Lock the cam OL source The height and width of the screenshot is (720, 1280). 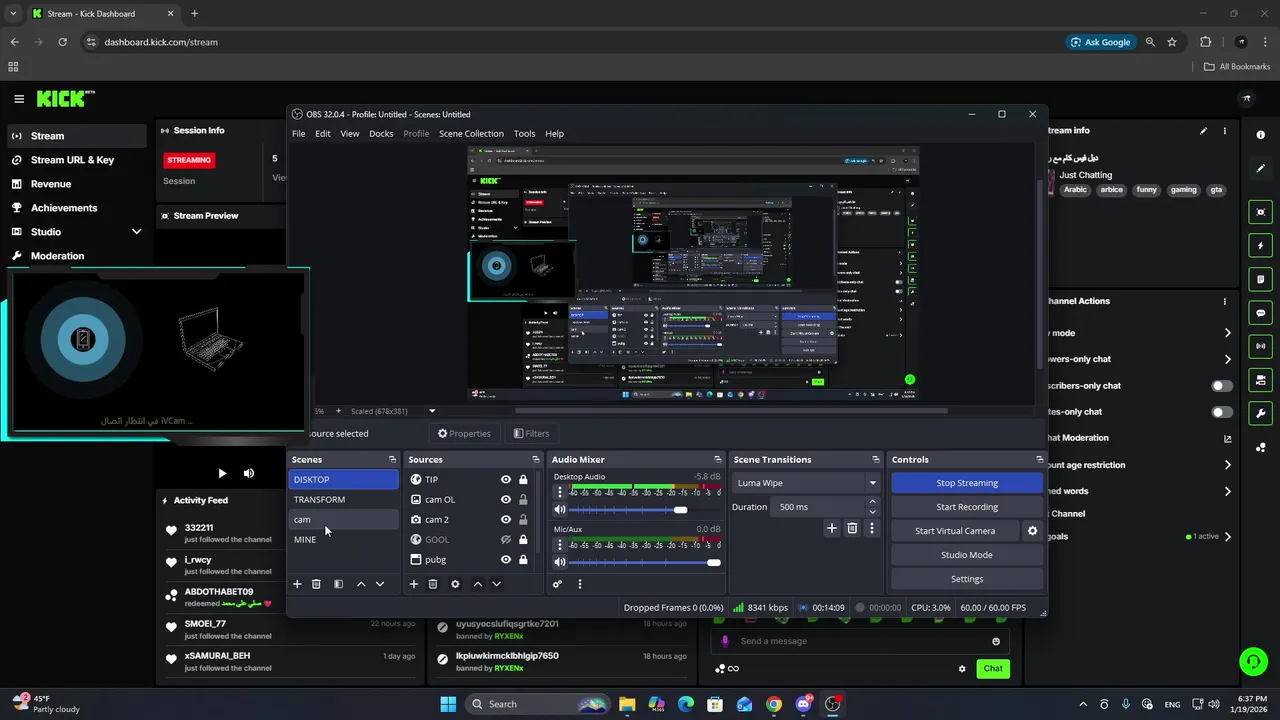coord(523,499)
